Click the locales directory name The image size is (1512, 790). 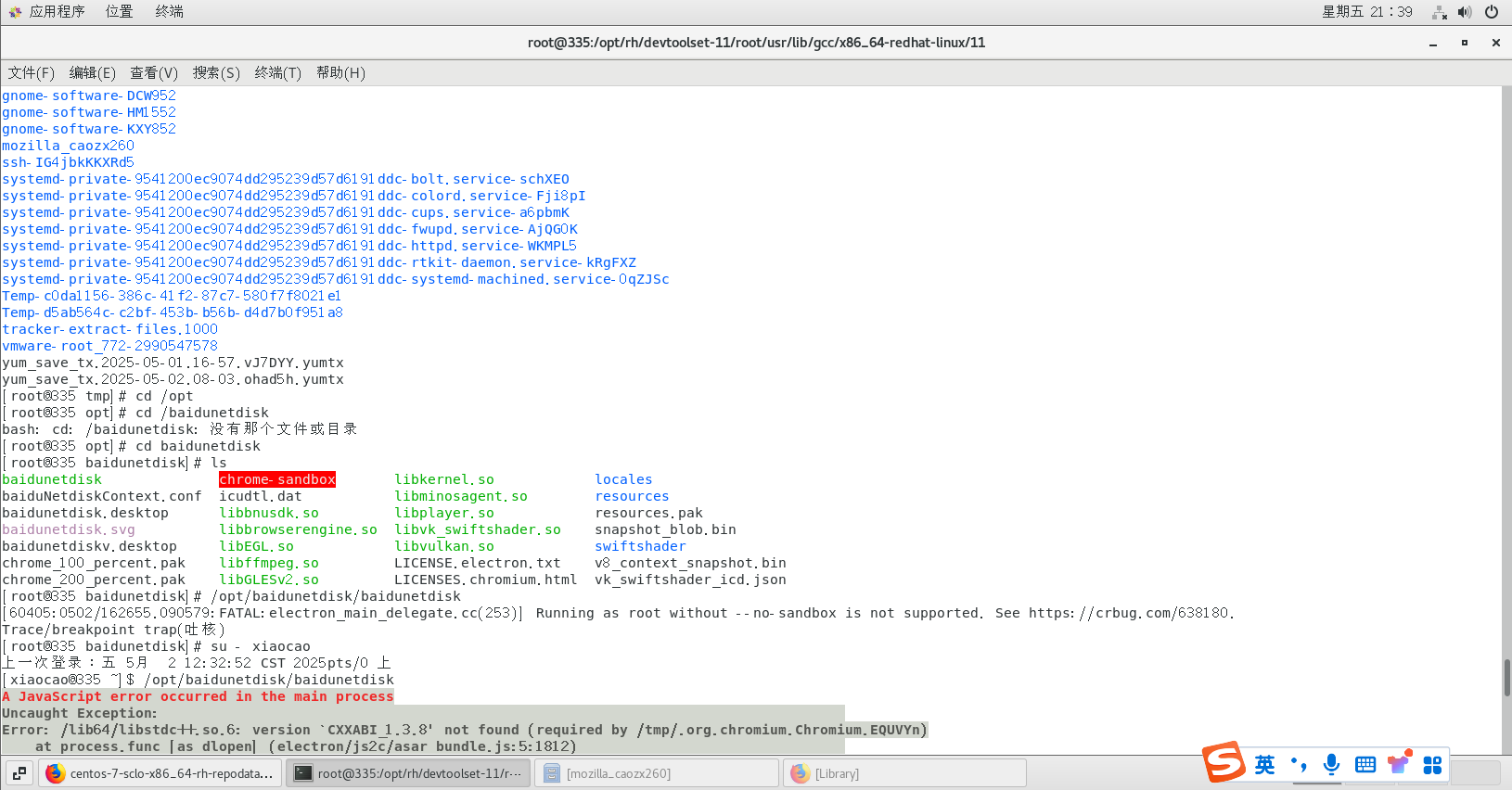coord(623,479)
